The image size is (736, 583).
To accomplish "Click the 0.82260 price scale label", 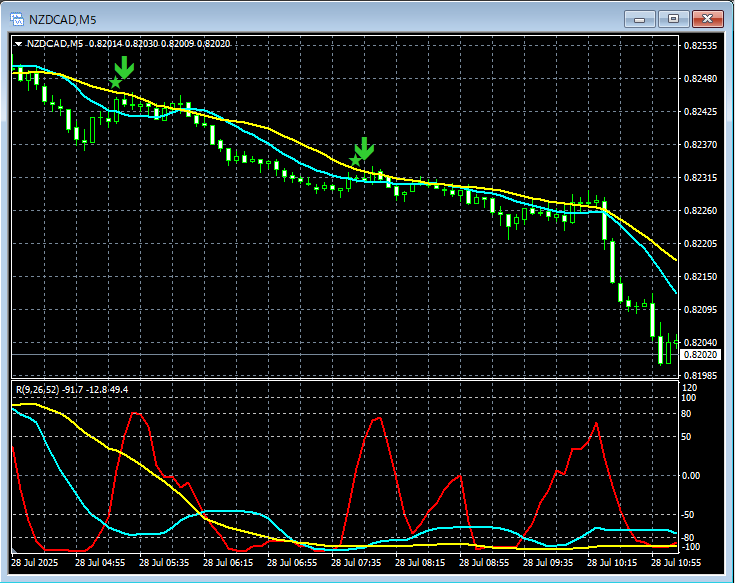I will [699, 211].
